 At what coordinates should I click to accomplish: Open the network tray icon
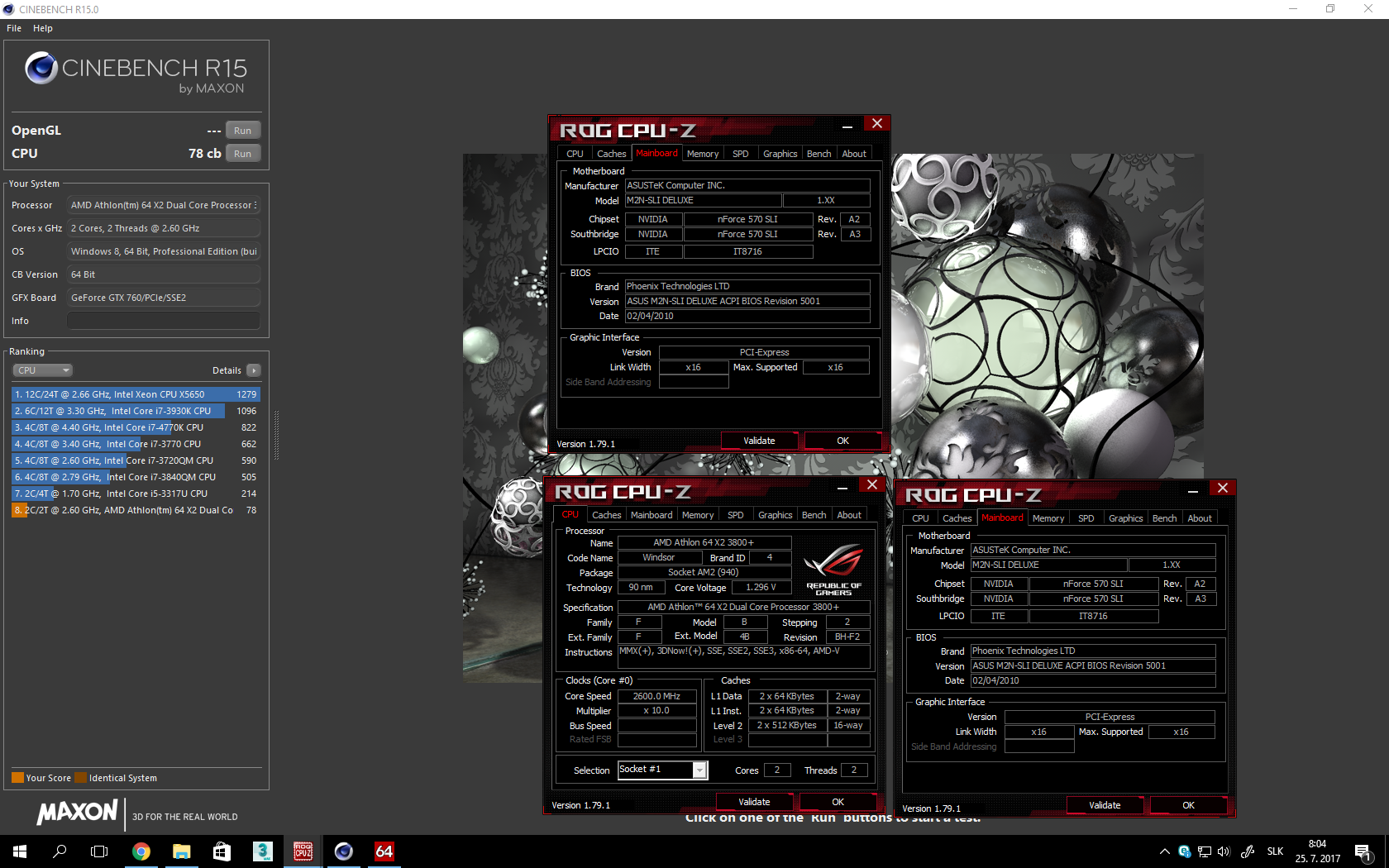point(1205,851)
